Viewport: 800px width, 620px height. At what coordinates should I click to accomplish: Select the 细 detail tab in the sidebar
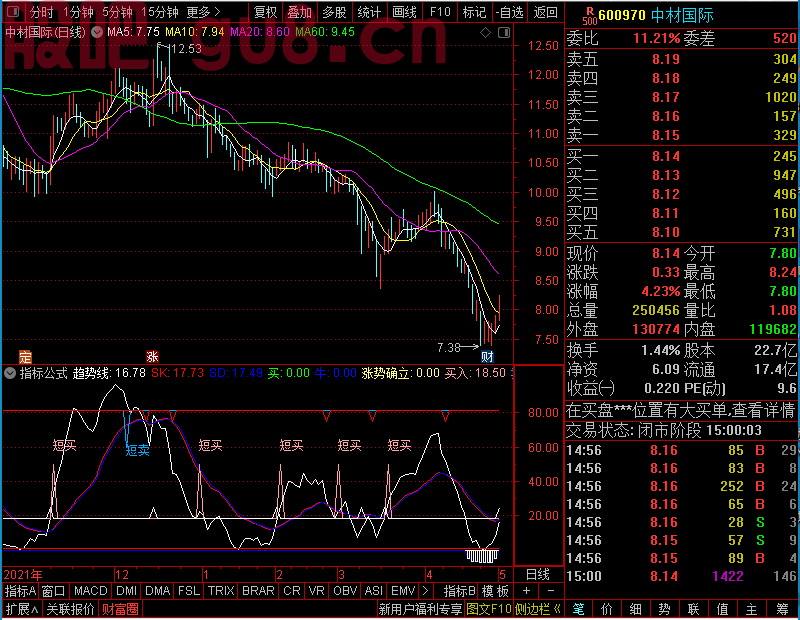click(635, 609)
